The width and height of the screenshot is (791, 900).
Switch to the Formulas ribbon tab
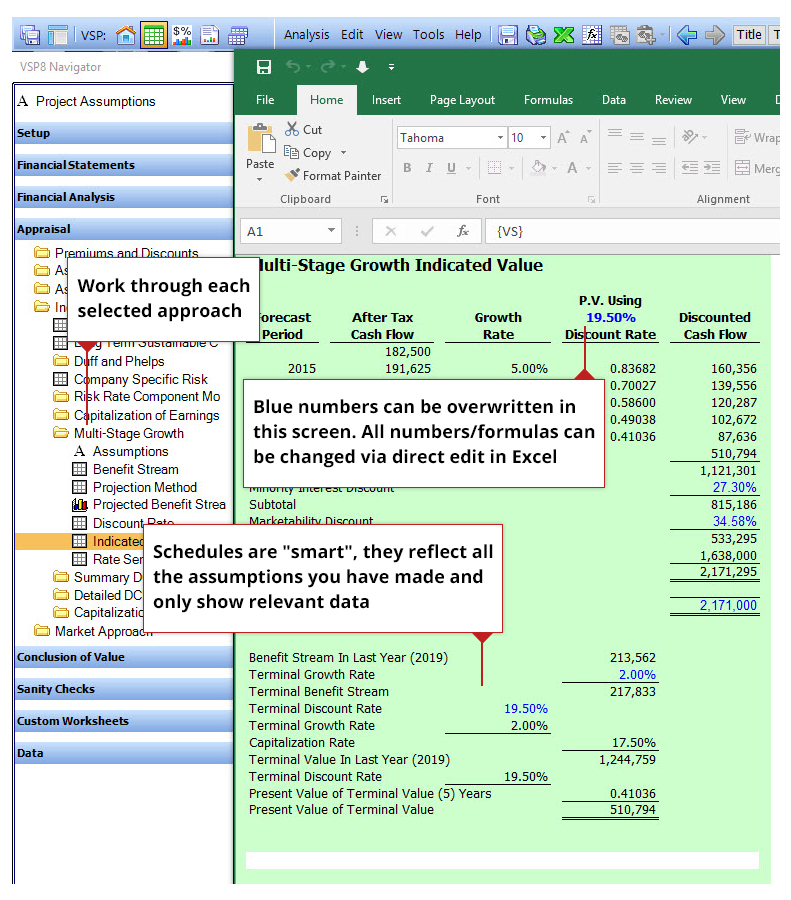click(x=548, y=100)
